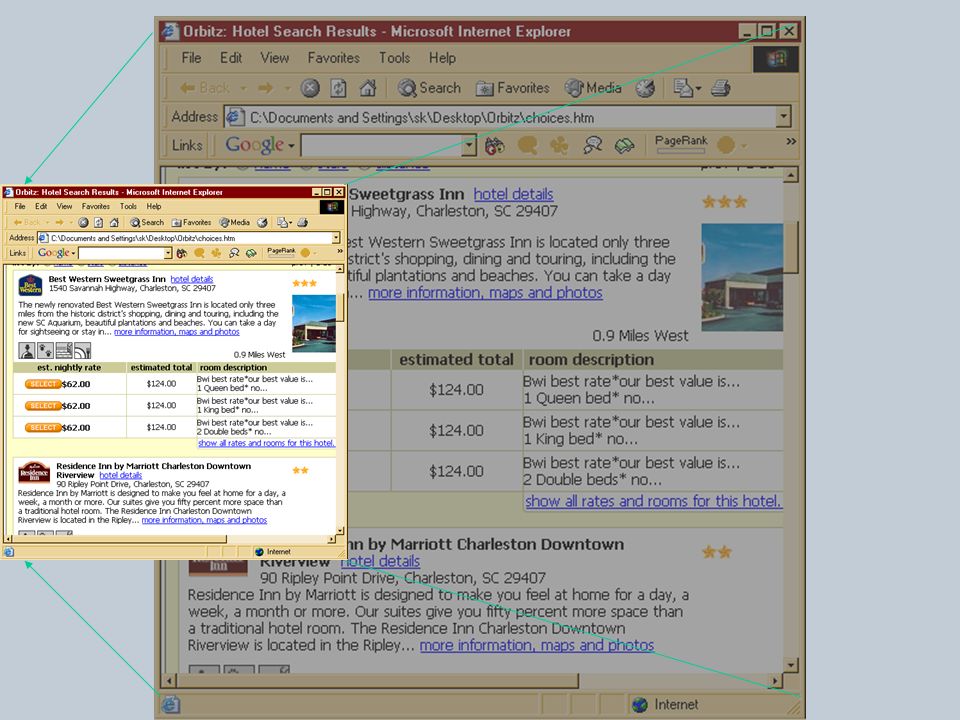This screenshot has height=720, width=960.
Task: Click the Best Western hotel photo in small window
Action: pyautogui.click(x=314, y=323)
